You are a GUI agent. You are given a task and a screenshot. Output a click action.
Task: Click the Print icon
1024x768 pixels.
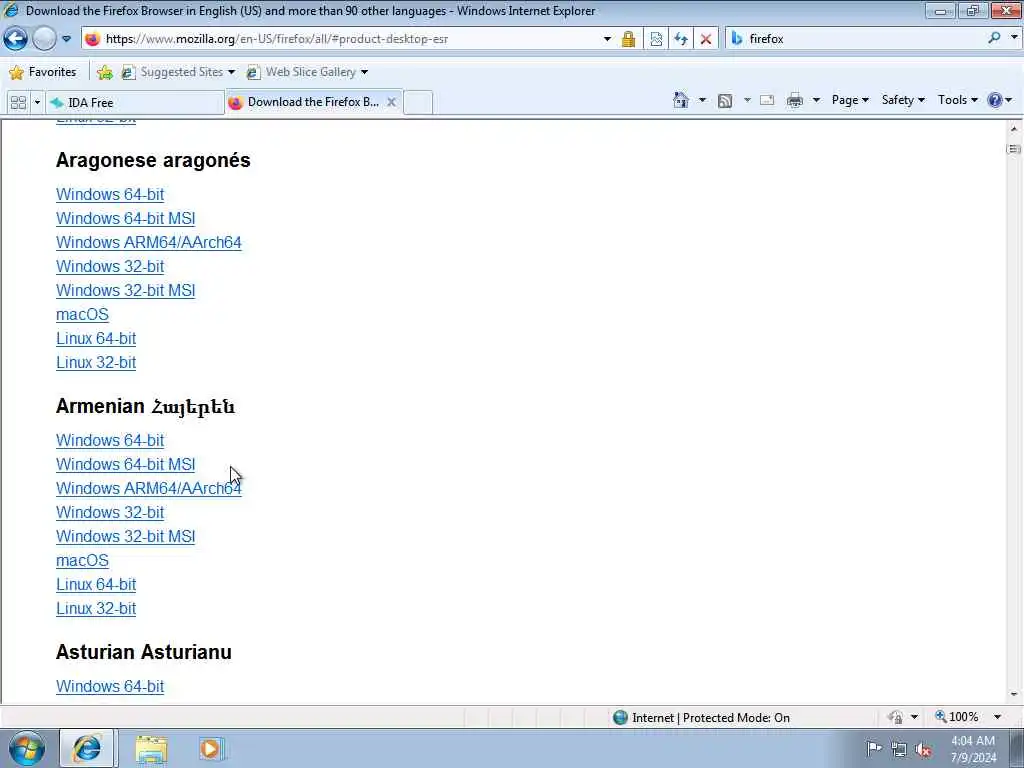coord(795,100)
